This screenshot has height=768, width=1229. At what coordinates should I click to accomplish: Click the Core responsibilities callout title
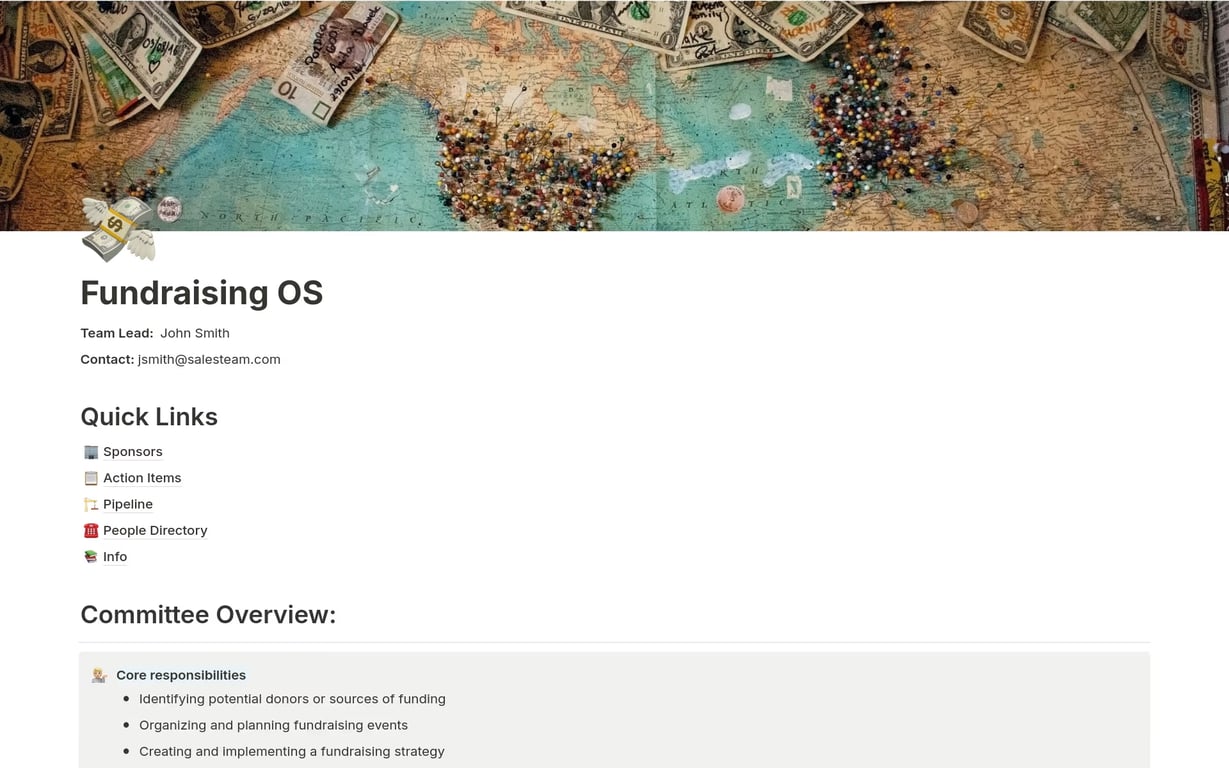[x=181, y=675]
